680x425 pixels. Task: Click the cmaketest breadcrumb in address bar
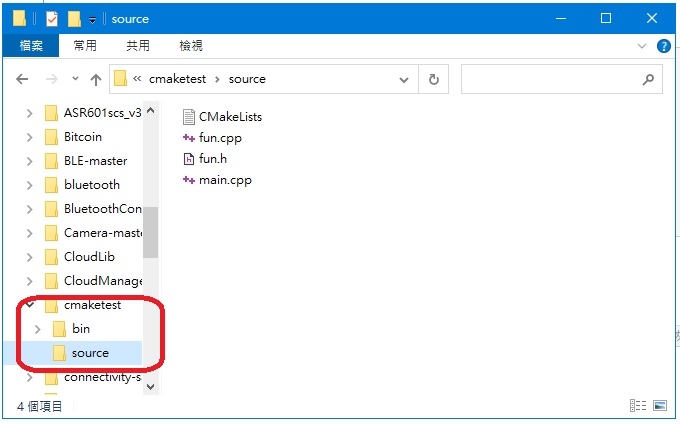click(177, 79)
